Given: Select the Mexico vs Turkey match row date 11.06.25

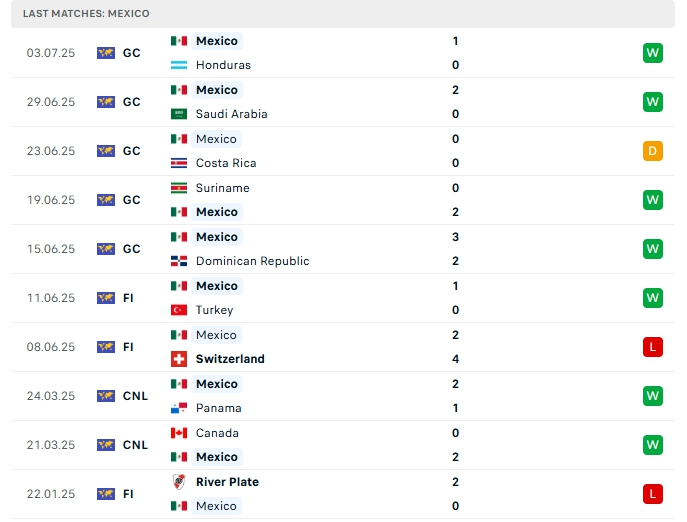Looking at the screenshot, I should tap(51, 298).
